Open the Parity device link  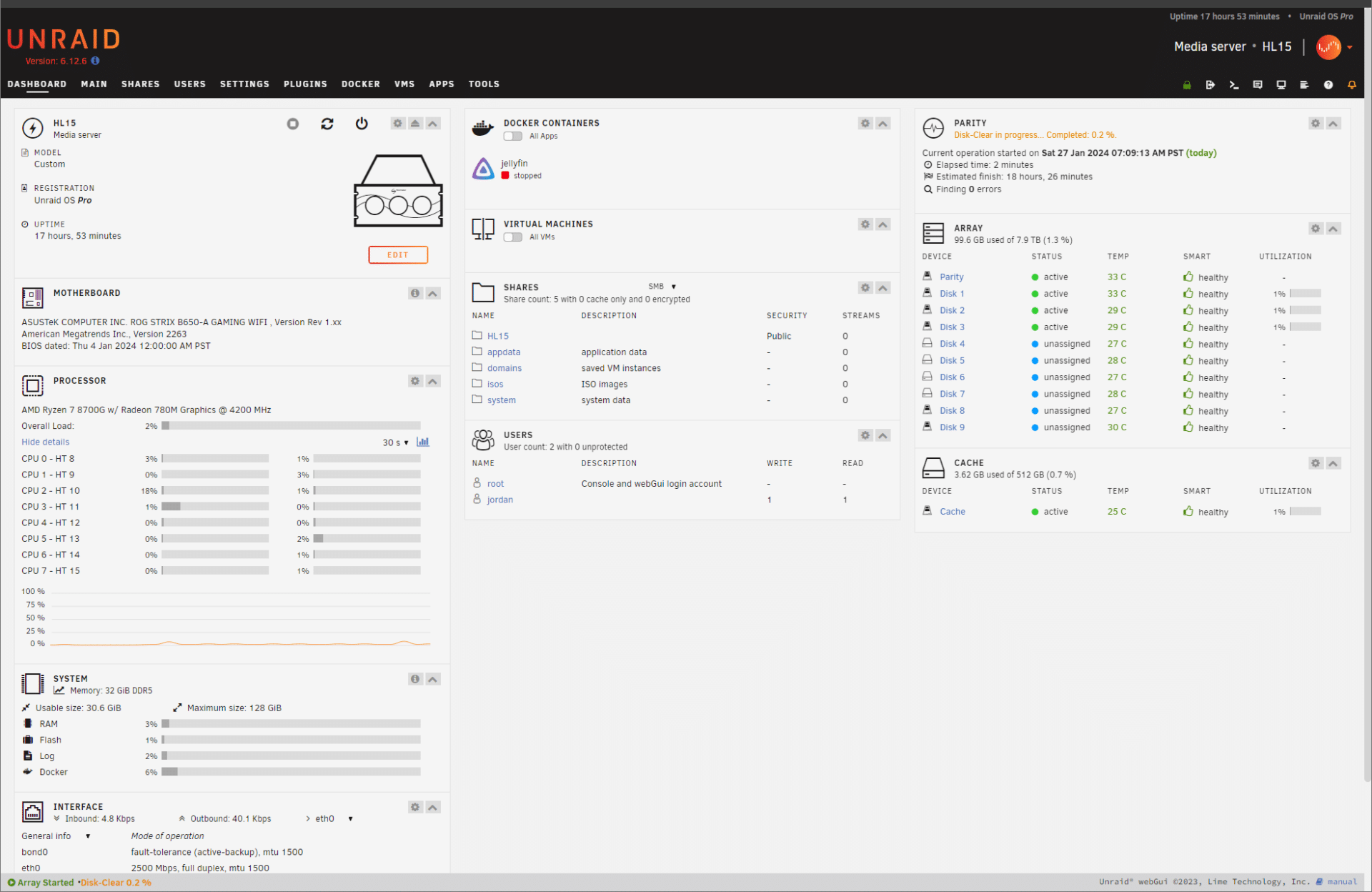click(951, 277)
